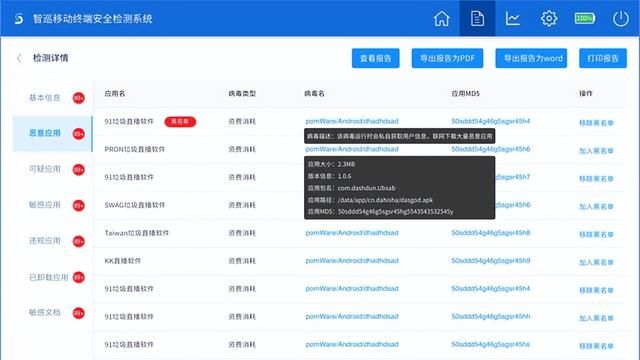The height and width of the screenshot is (360, 640).
Task: Click the 99+ badge next to 已卸载应用
Action: point(78,278)
